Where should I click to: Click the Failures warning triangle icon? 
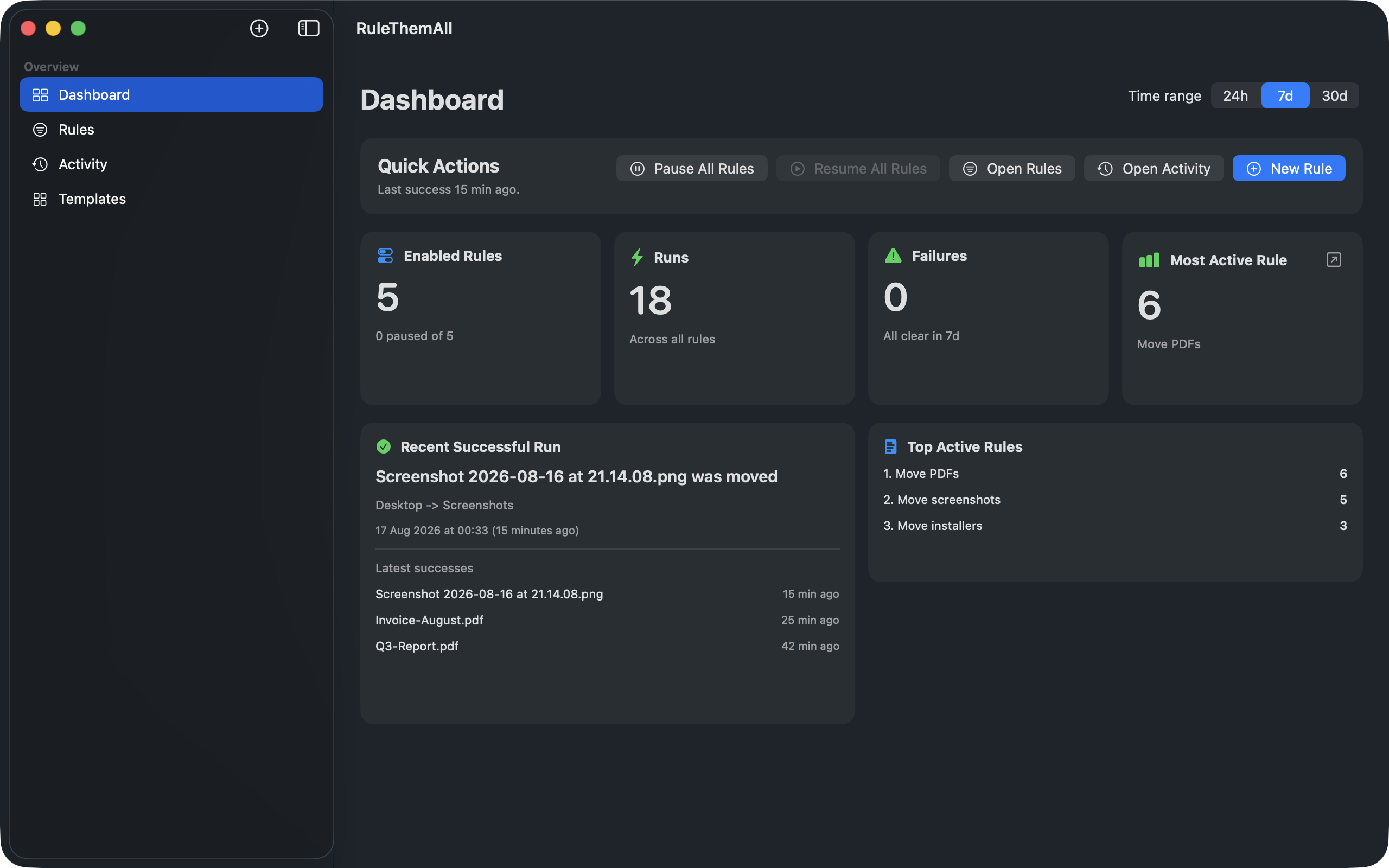coord(893,256)
